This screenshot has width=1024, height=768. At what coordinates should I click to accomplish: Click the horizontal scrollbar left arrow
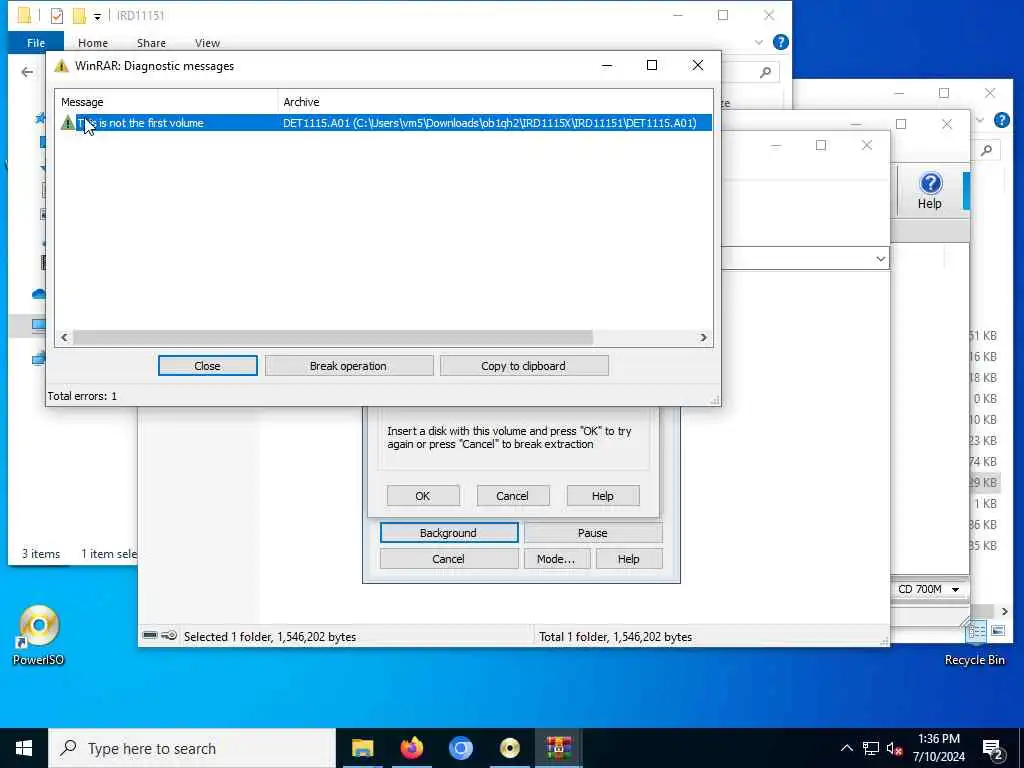click(x=64, y=338)
